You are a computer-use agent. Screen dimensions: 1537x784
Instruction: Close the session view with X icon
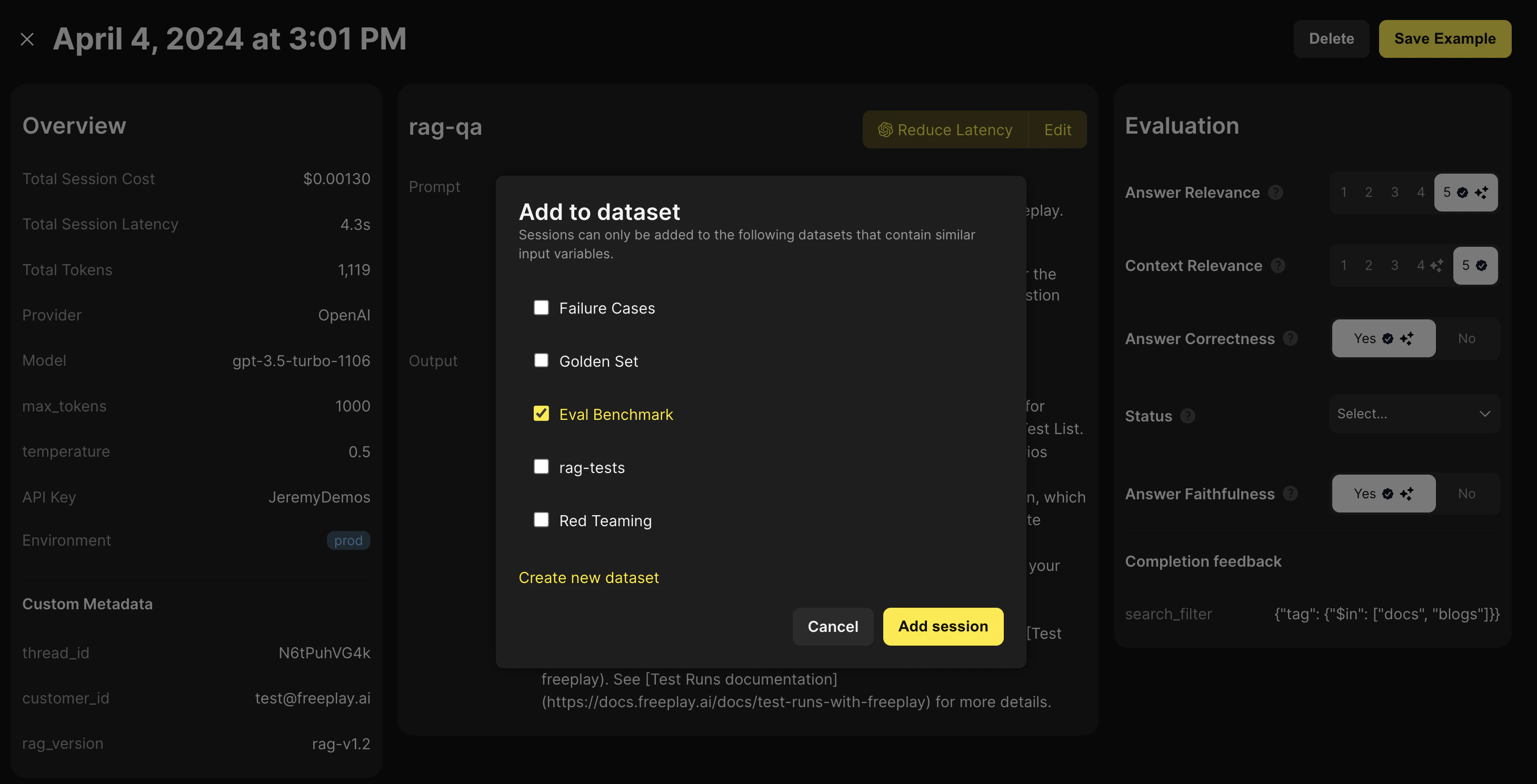coord(27,39)
